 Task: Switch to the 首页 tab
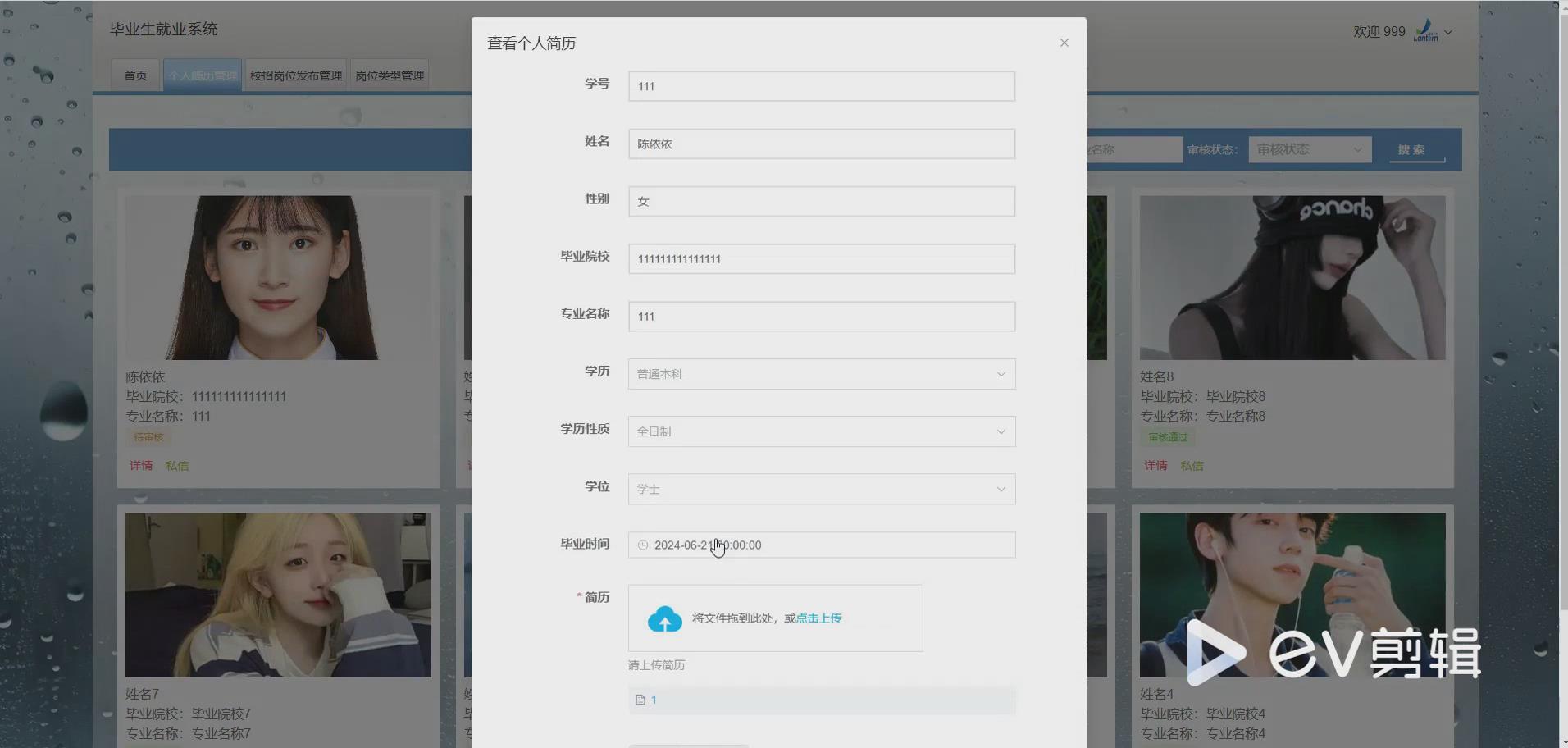point(134,75)
